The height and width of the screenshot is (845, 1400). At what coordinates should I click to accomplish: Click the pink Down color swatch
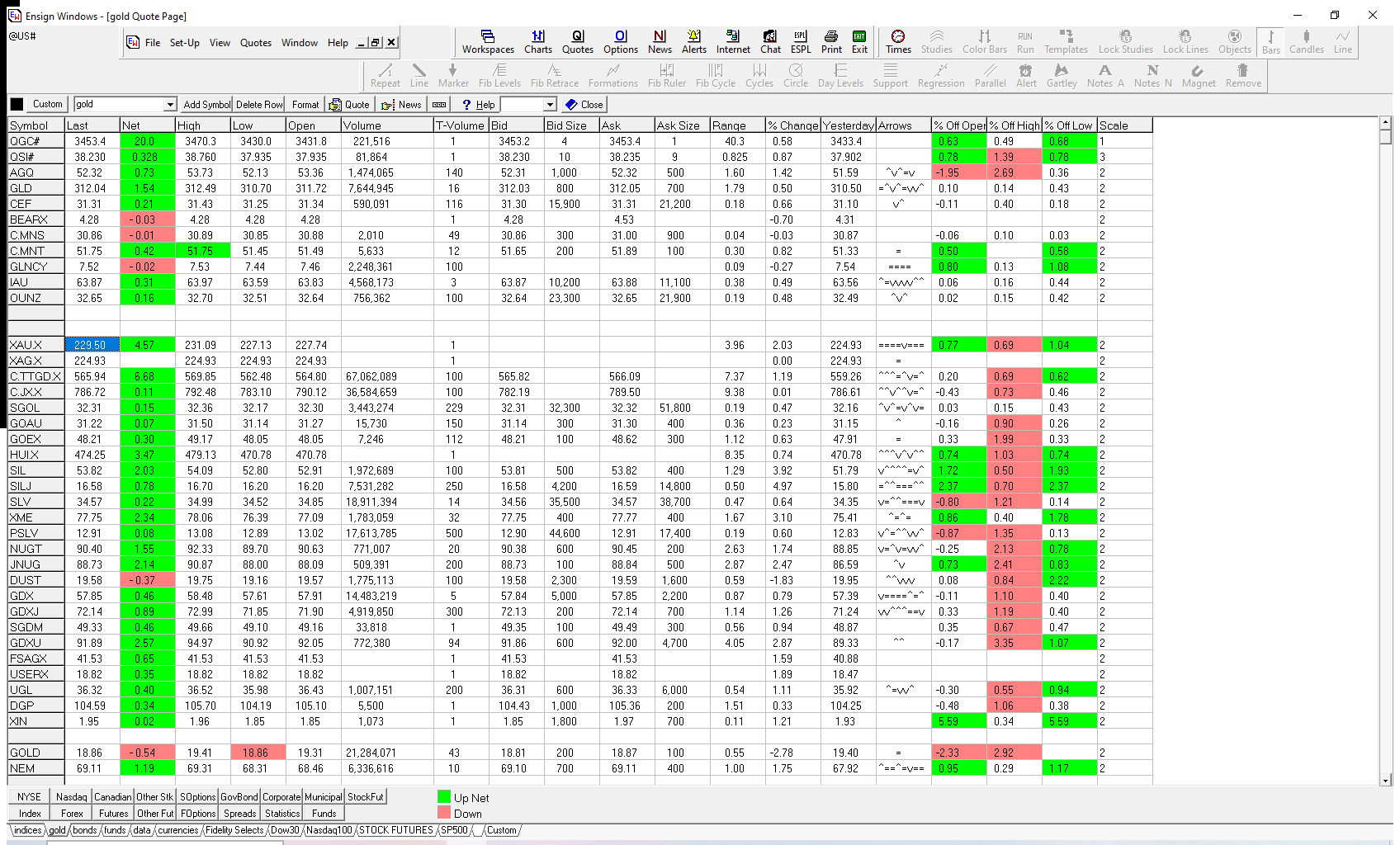coord(444,813)
